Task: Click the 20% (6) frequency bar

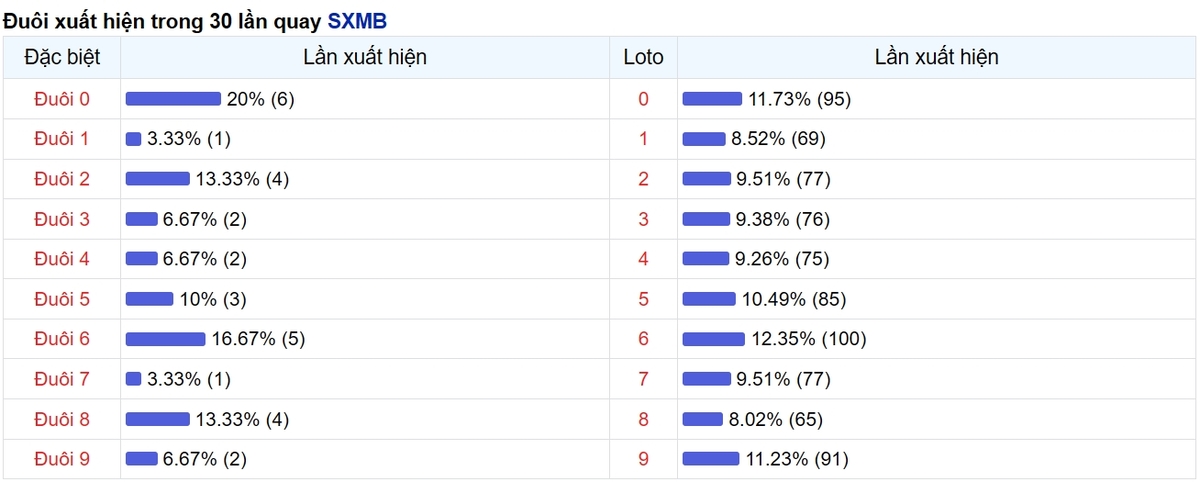Action: pos(173,99)
